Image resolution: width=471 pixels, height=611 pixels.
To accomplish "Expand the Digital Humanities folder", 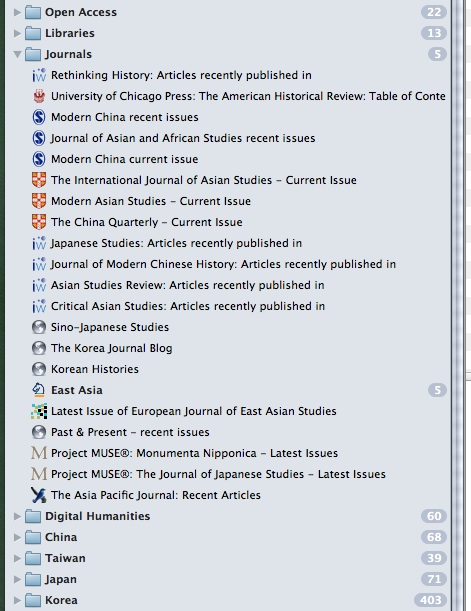I will click(x=17, y=516).
